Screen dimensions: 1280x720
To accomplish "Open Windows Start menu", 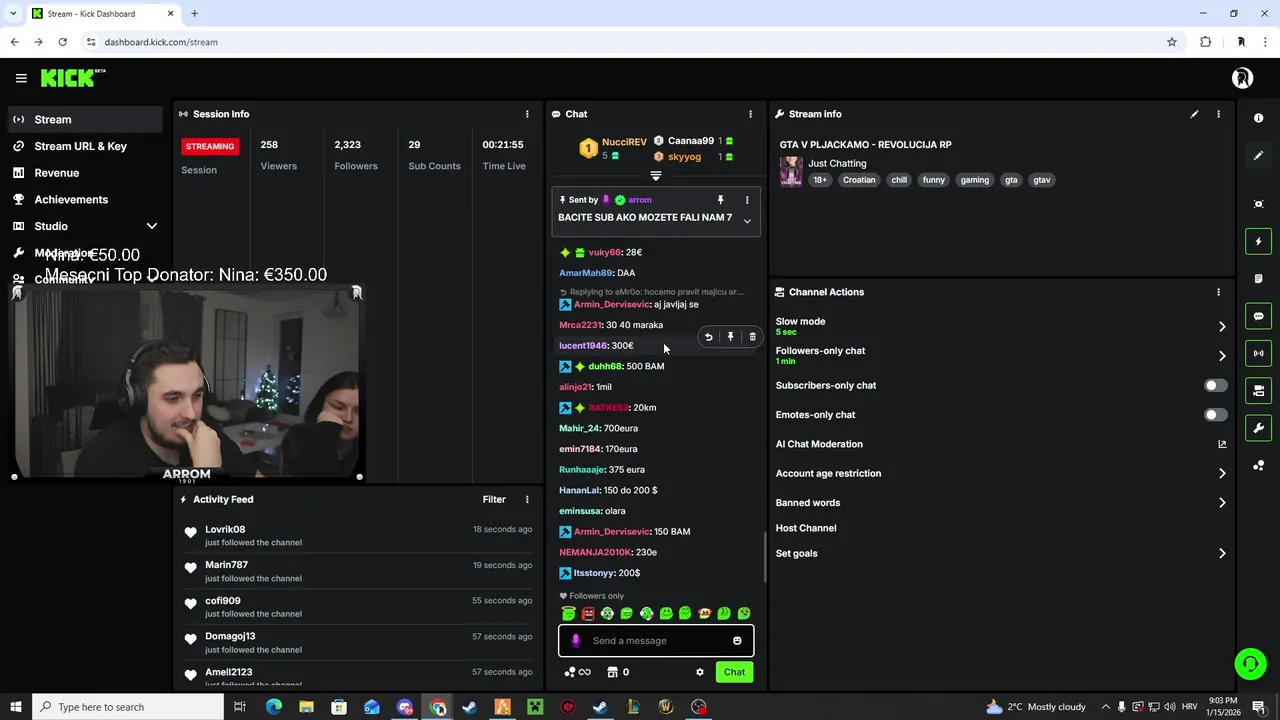I will click(x=15, y=707).
